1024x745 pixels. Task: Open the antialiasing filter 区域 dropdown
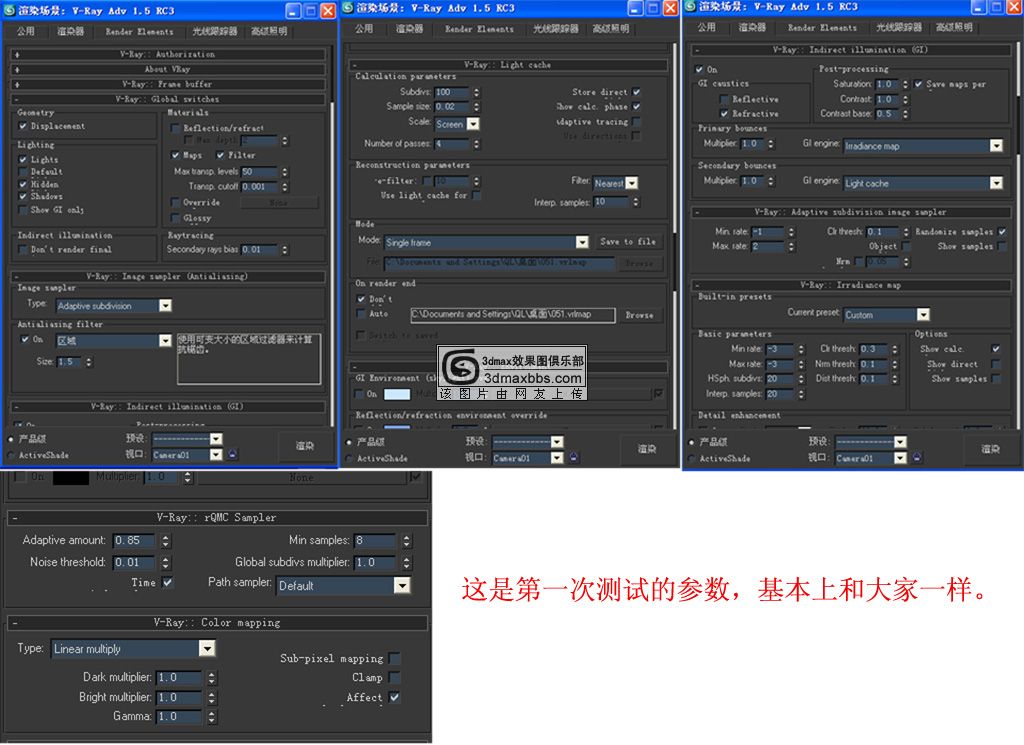pyautogui.click(x=114, y=341)
